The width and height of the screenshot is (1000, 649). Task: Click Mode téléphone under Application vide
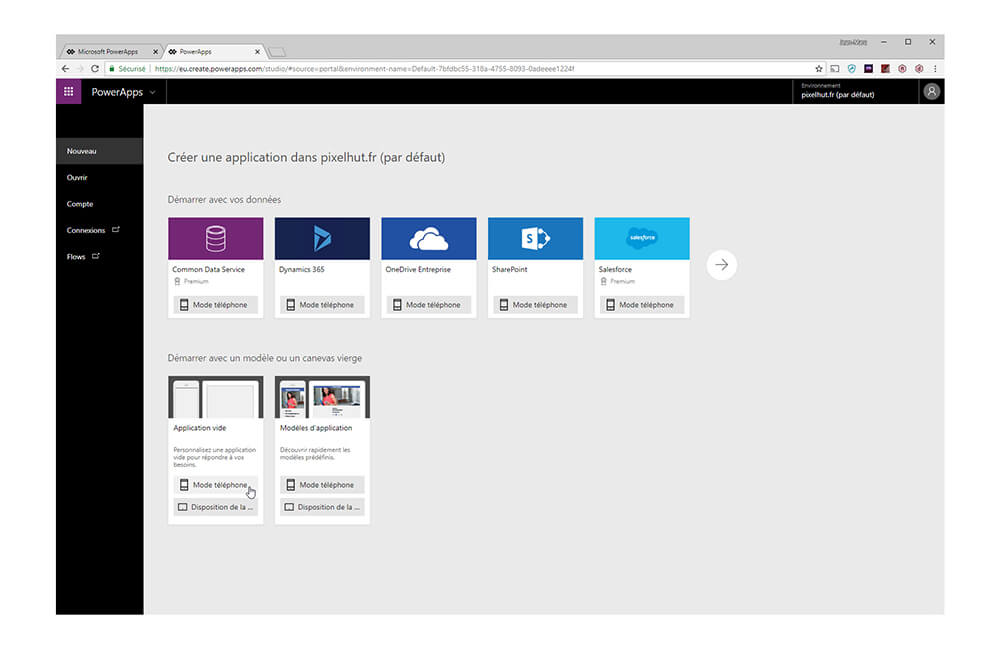click(216, 485)
